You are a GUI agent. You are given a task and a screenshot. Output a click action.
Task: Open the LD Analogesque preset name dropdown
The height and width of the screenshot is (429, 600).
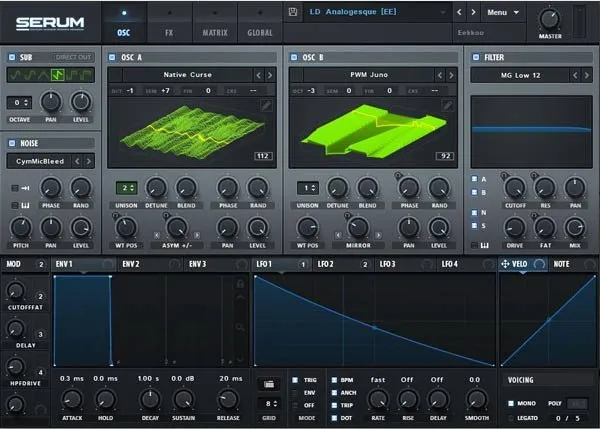coord(377,12)
